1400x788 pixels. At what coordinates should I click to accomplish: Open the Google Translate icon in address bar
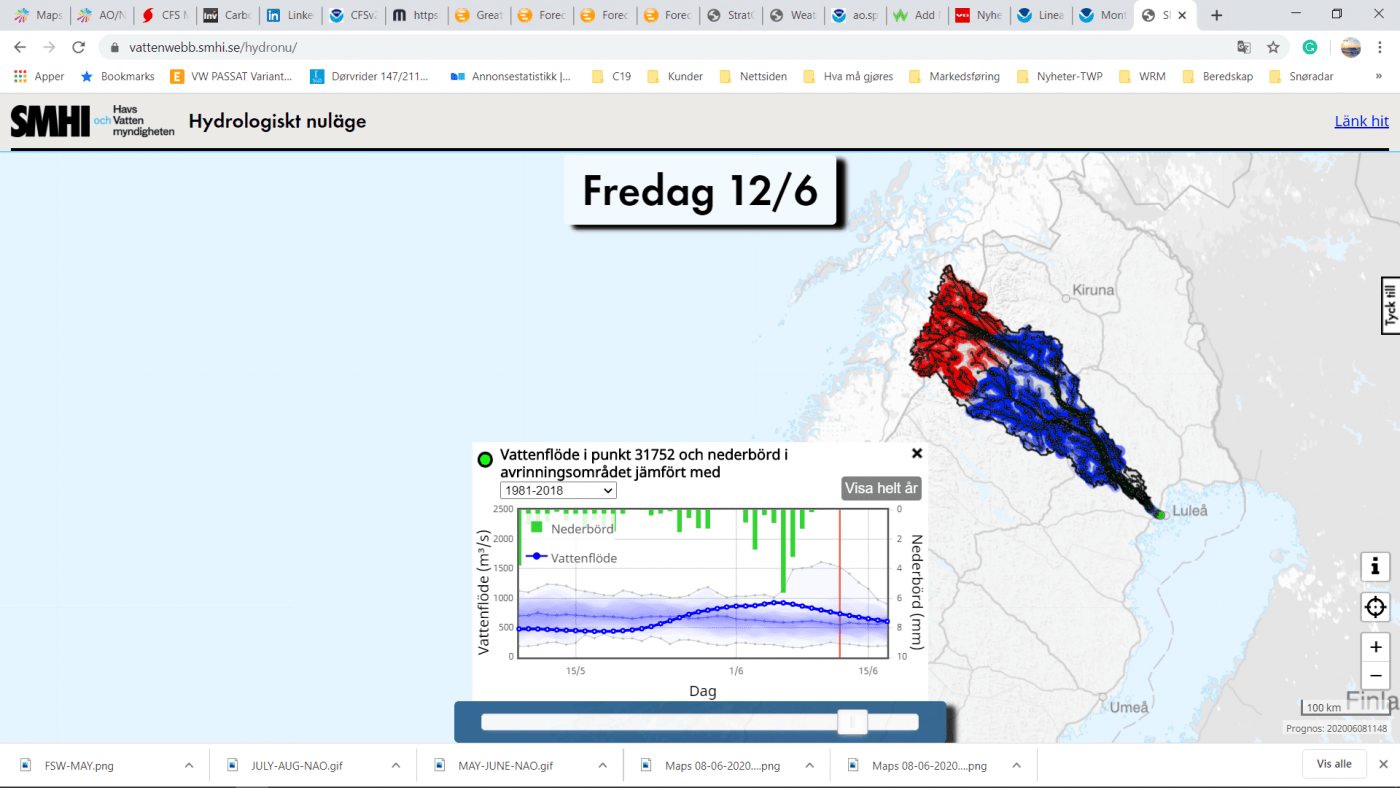[1243, 47]
